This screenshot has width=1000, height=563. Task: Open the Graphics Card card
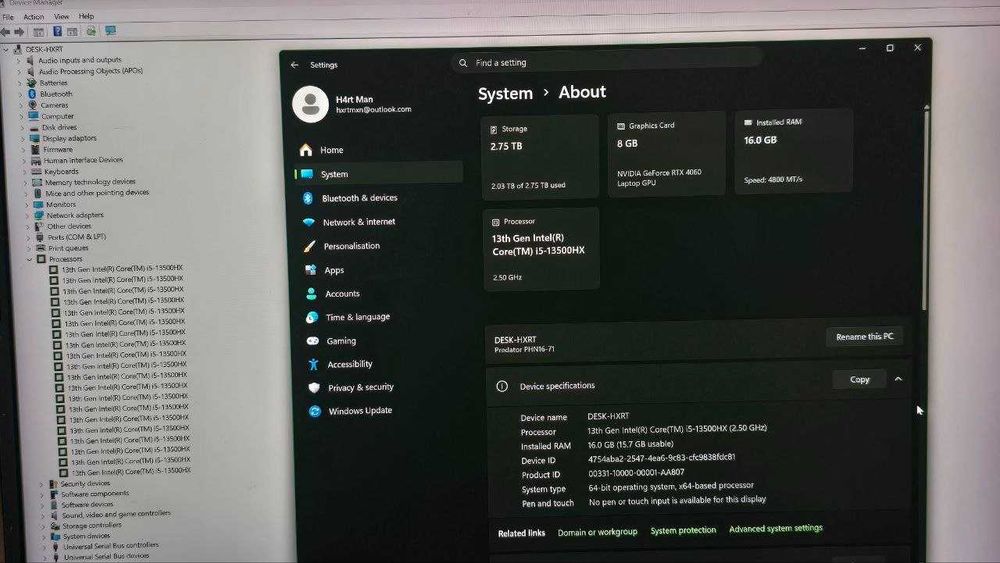pyautogui.click(x=666, y=154)
